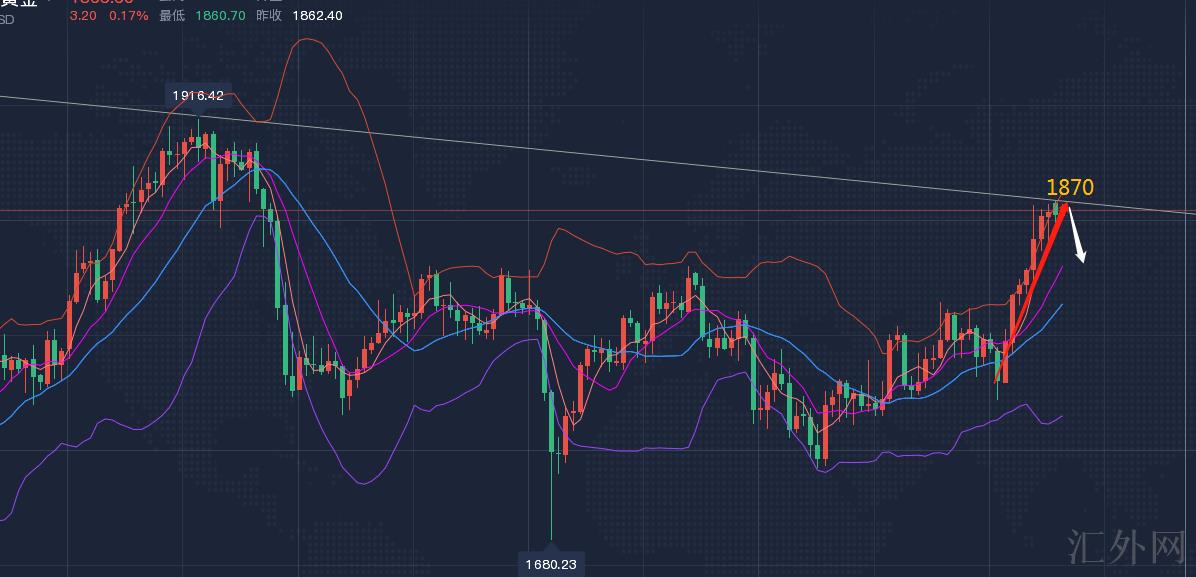Click the 0.17% change percentage
Viewport: 1196px width, 577px height.
[x=128, y=16]
